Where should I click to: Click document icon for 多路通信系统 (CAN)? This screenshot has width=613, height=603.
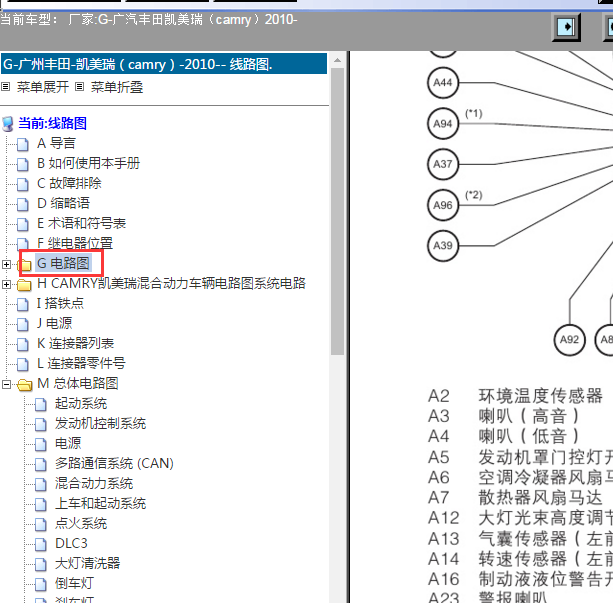click(x=41, y=464)
